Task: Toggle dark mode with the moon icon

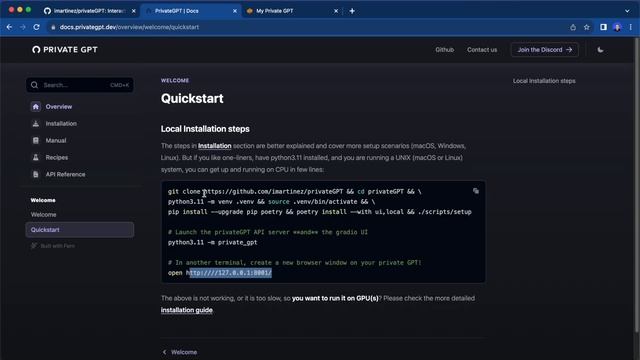Action: coord(600,50)
